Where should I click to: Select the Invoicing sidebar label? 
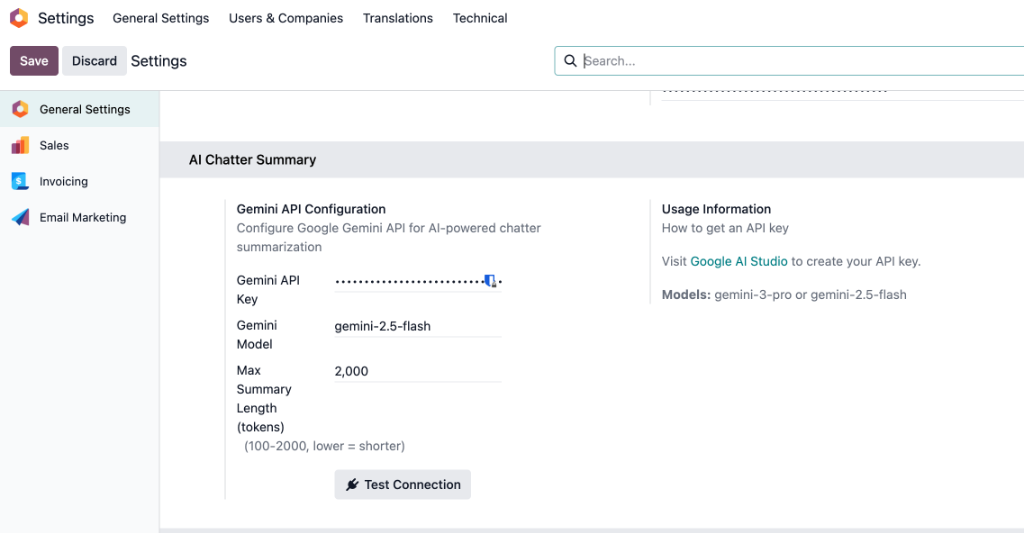click(63, 181)
